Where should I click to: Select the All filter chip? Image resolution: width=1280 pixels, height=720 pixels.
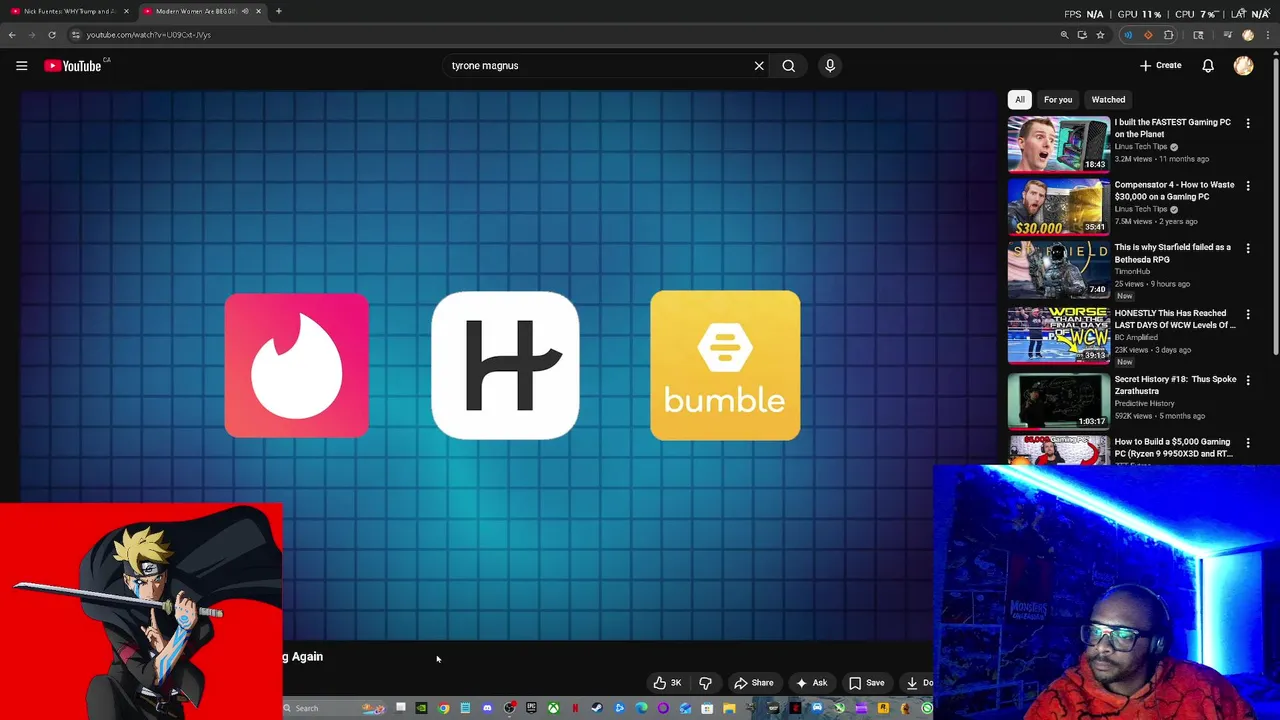1020,99
